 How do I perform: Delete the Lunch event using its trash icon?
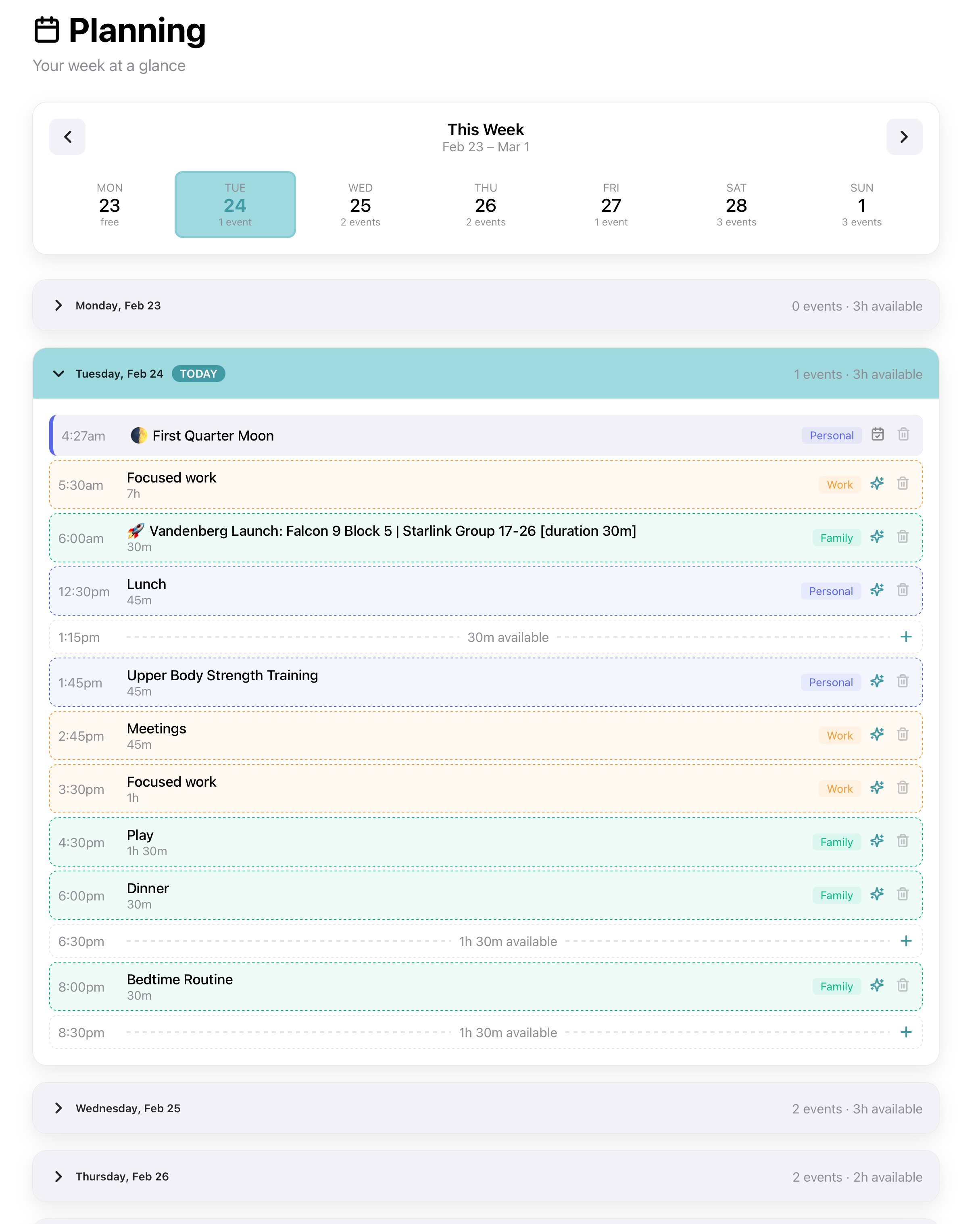(903, 591)
